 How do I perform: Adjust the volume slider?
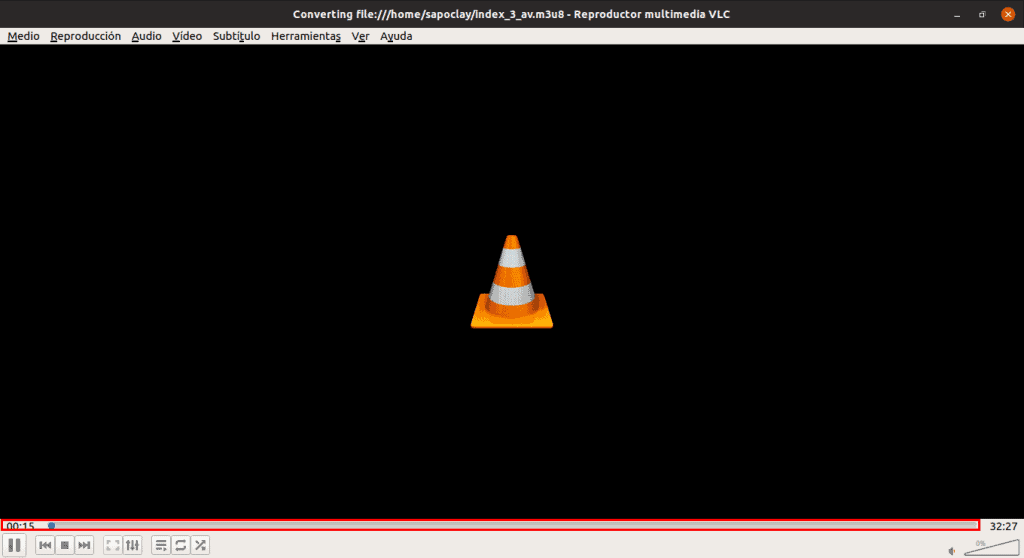[991, 548]
